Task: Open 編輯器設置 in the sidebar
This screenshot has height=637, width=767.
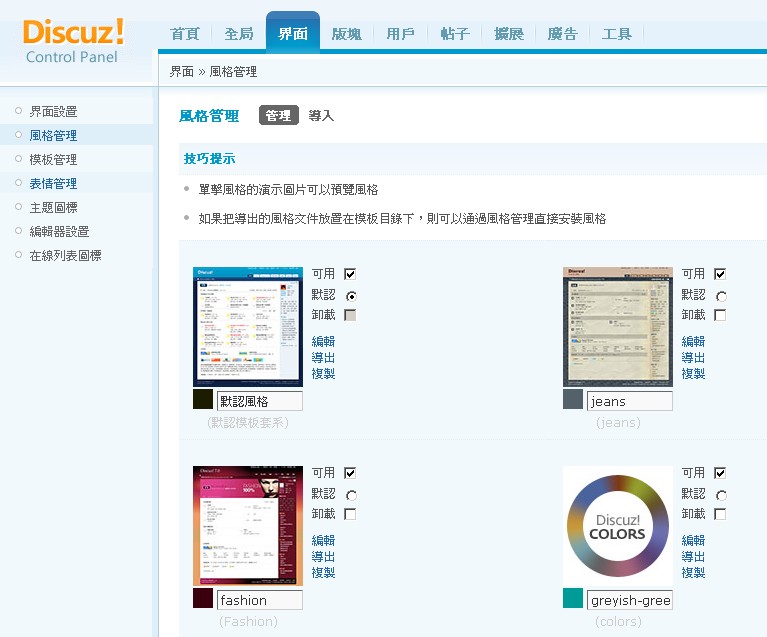Action: coord(59,231)
